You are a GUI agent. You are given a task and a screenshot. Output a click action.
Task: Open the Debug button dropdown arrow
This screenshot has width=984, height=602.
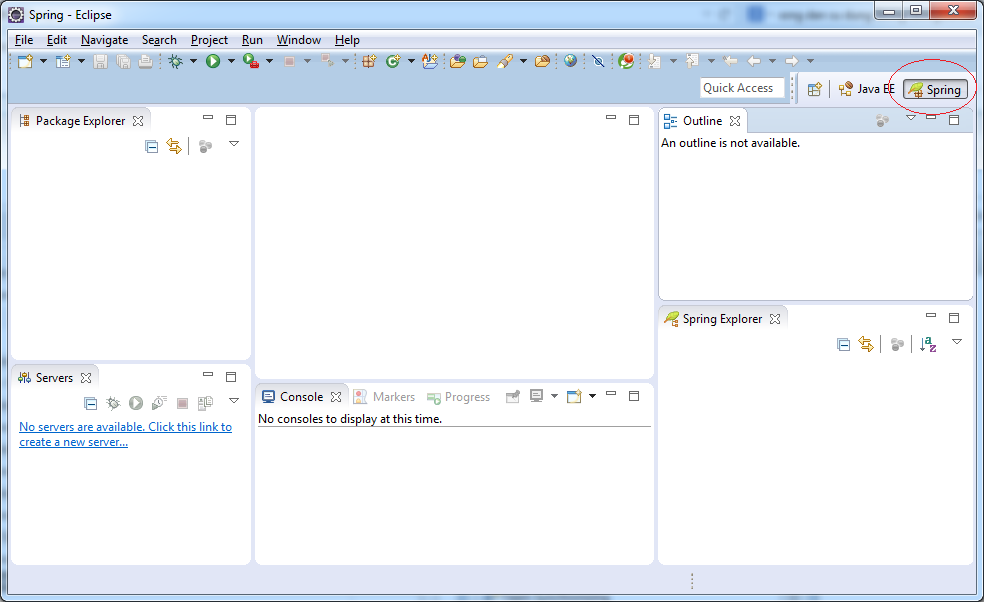coord(193,61)
